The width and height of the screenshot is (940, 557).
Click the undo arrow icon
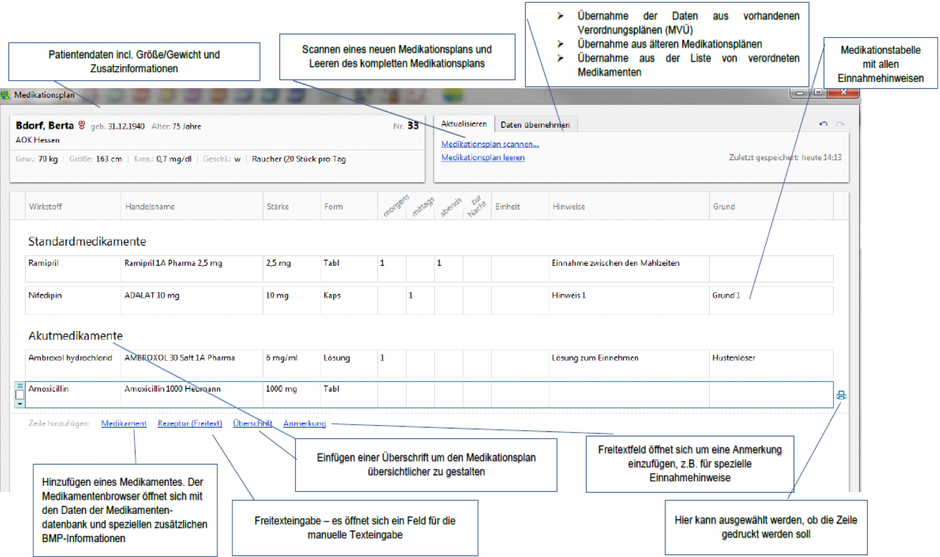coord(823,124)
